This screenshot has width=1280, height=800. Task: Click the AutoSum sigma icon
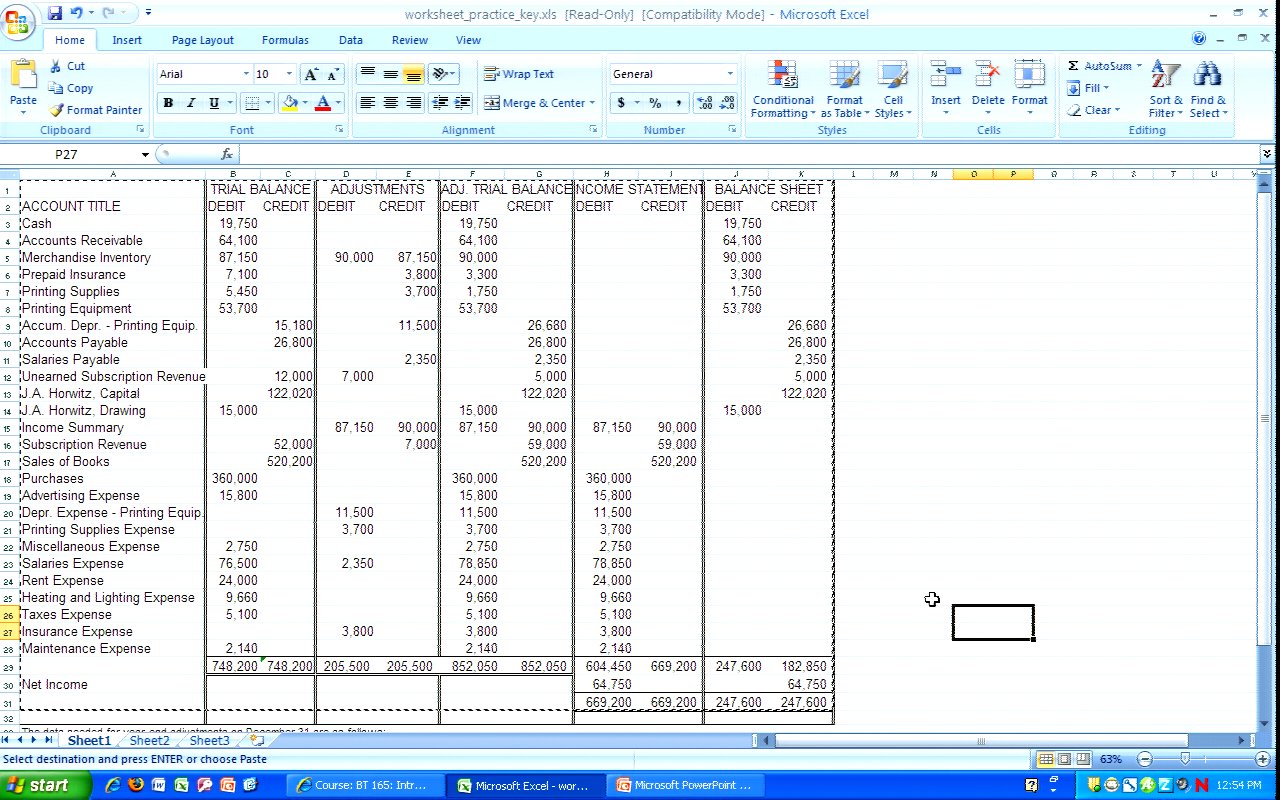click(x=1073, y=66)
